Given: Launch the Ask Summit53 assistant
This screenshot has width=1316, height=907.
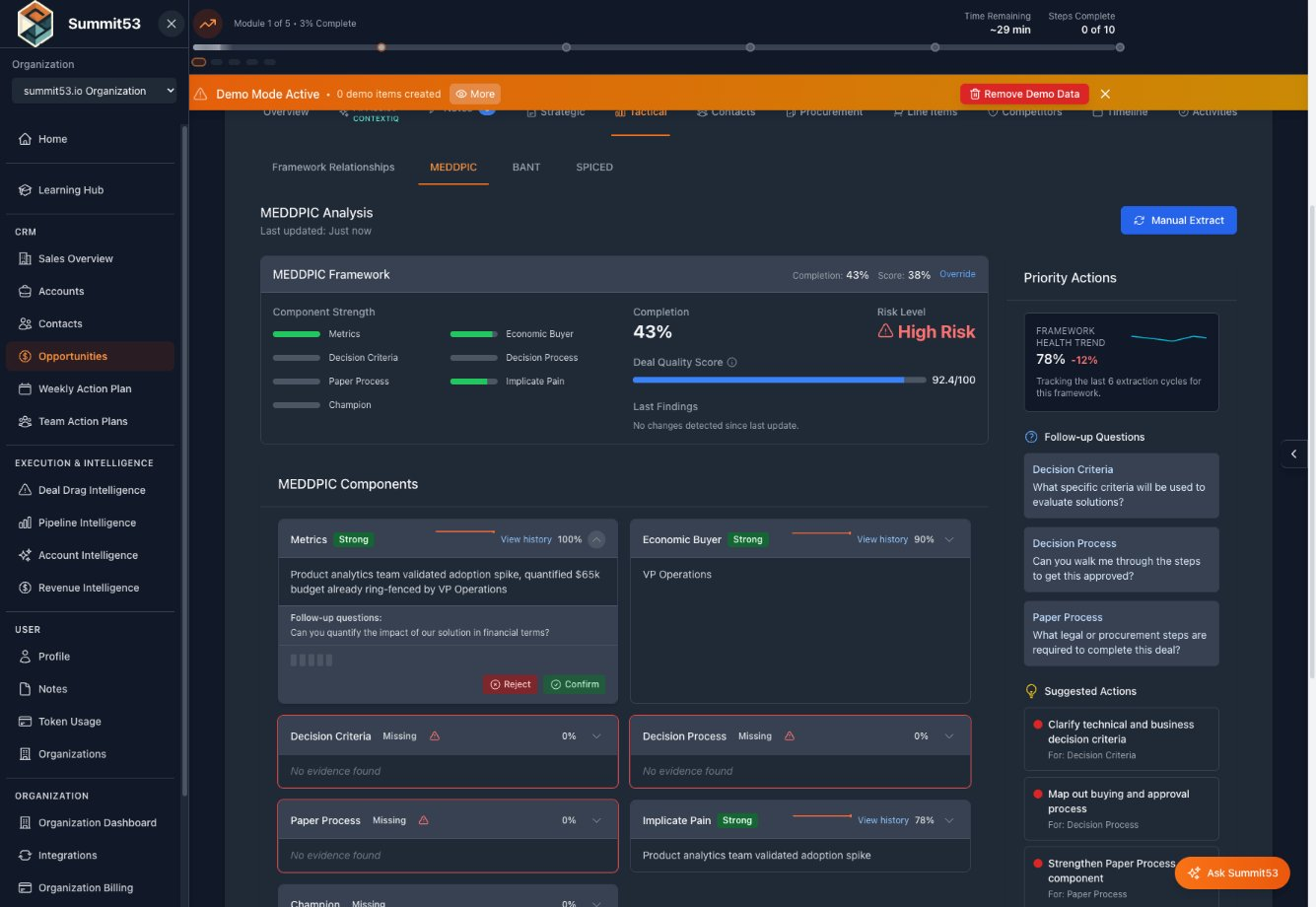Looking at the screenshot, I should (x=1233, y=872).
